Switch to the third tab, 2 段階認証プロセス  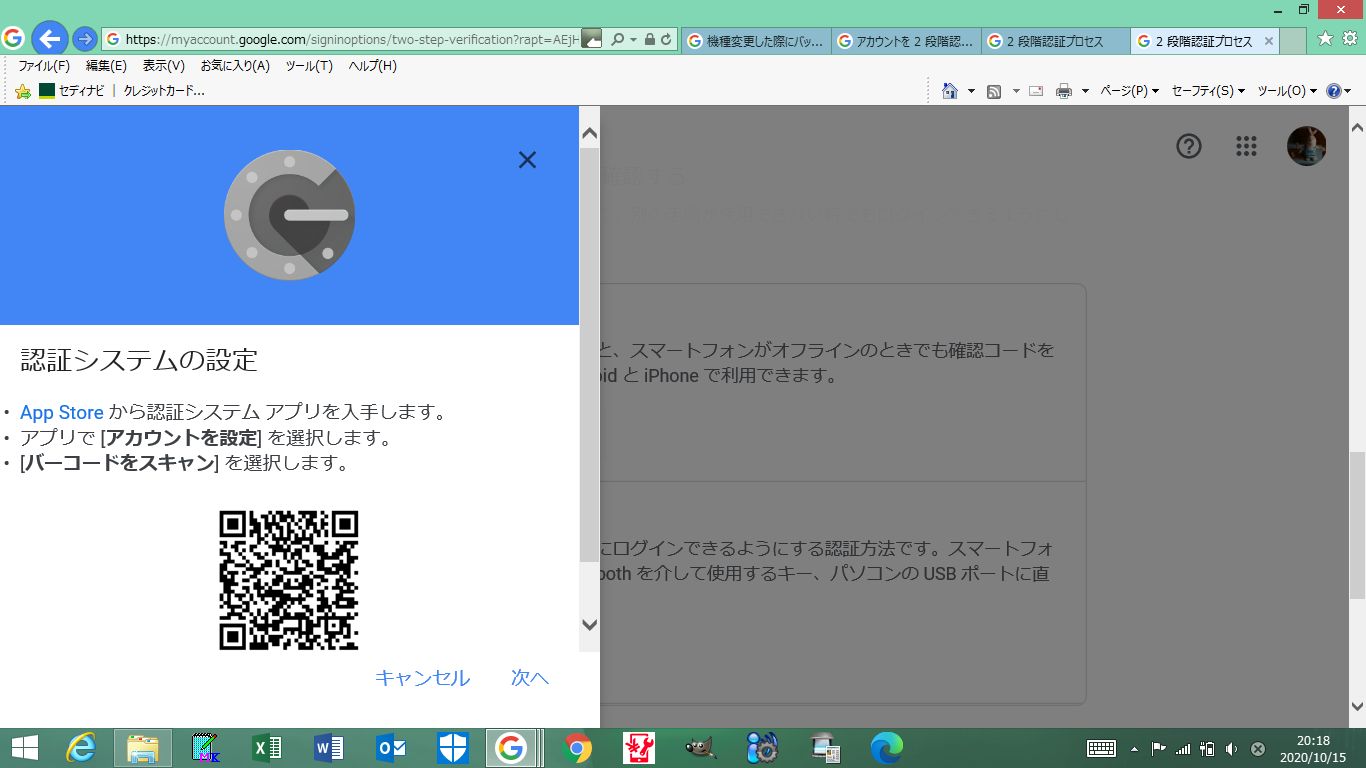1055,41
